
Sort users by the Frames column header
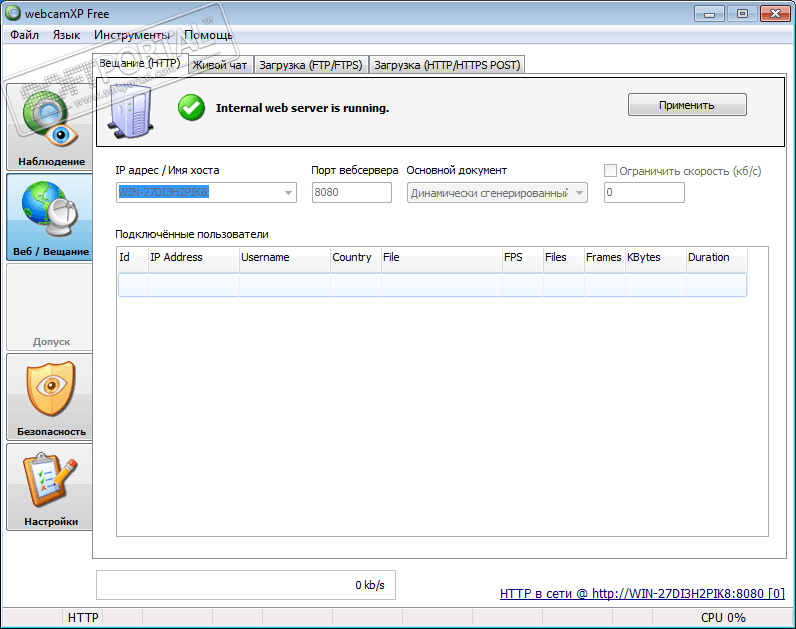click(605, 257)
